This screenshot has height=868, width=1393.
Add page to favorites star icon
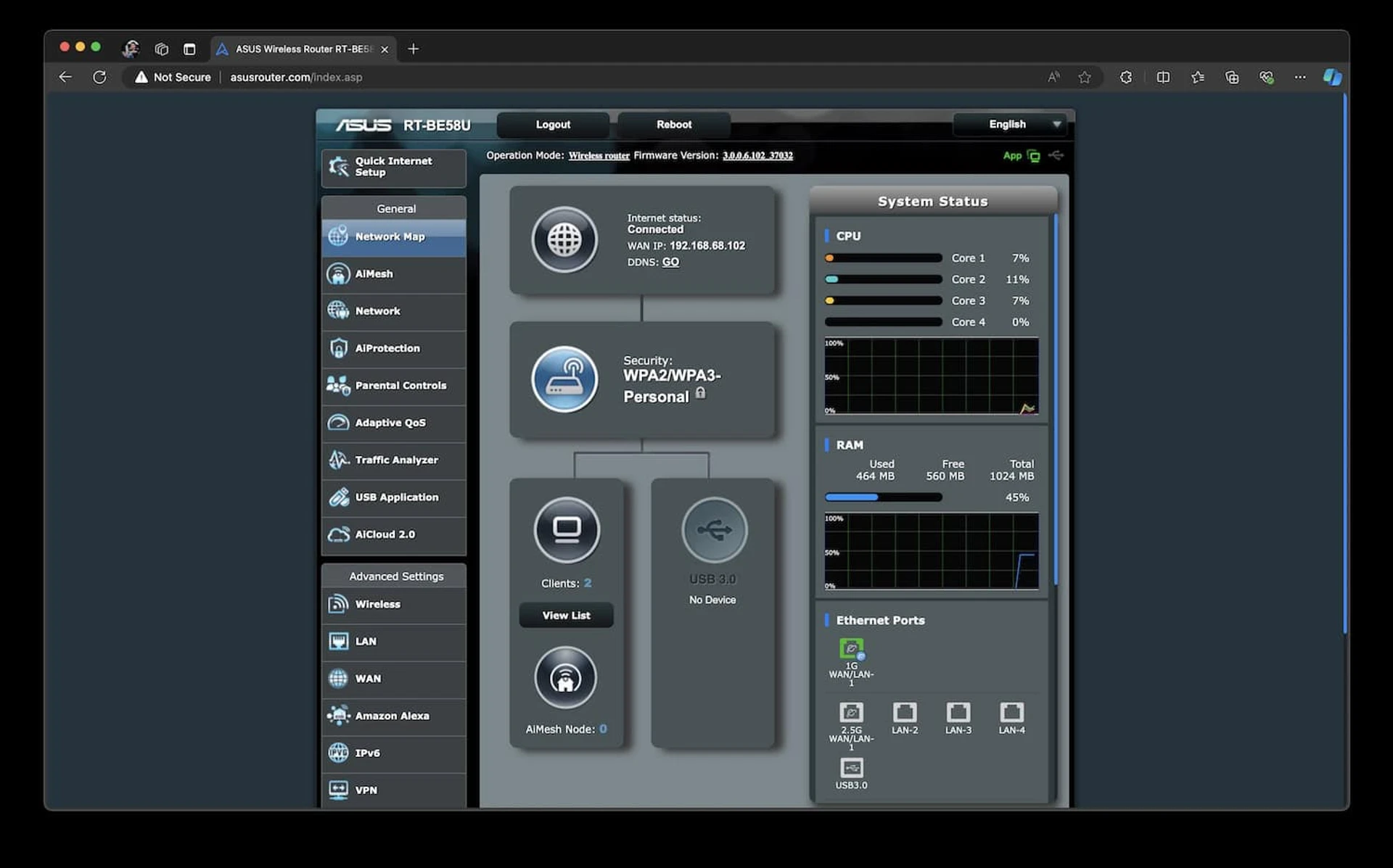point(1085,77)
